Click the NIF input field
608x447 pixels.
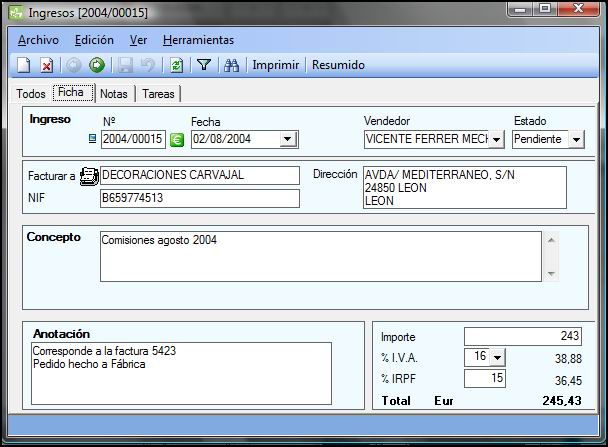(200, 198)
